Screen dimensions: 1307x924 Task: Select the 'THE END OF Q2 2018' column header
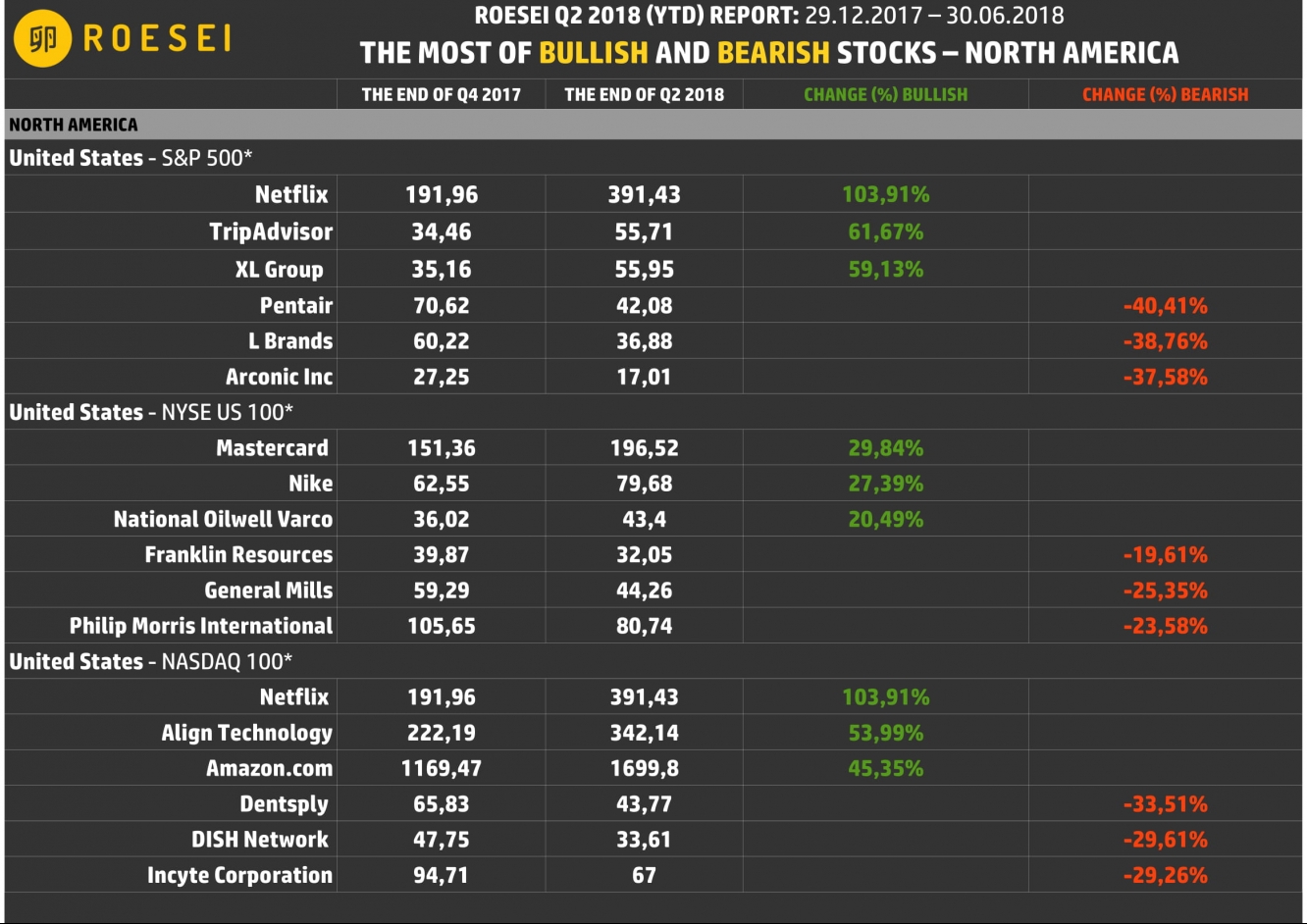pyautogui.click(x=644, y=94)
